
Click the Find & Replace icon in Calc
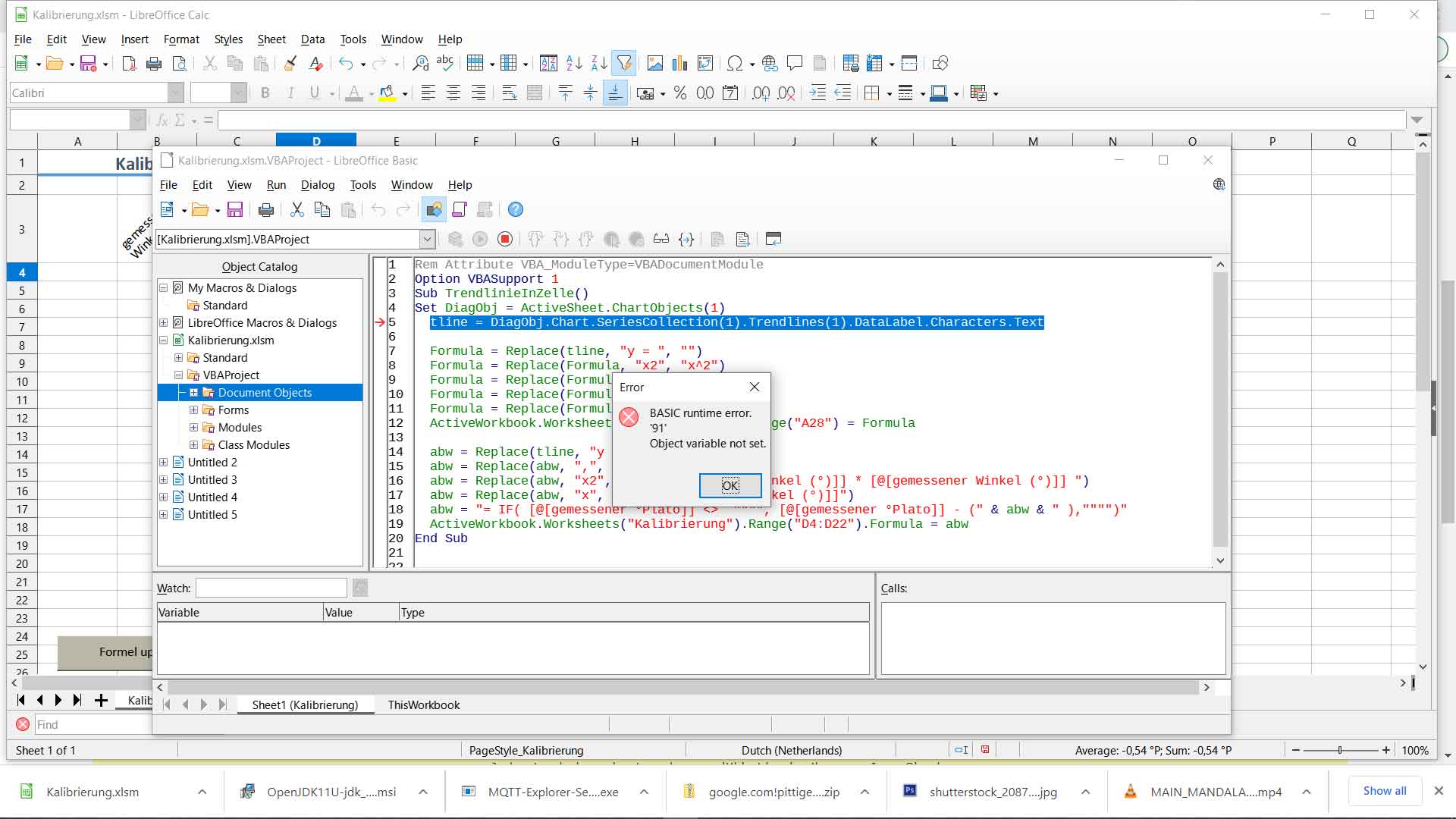420,64
